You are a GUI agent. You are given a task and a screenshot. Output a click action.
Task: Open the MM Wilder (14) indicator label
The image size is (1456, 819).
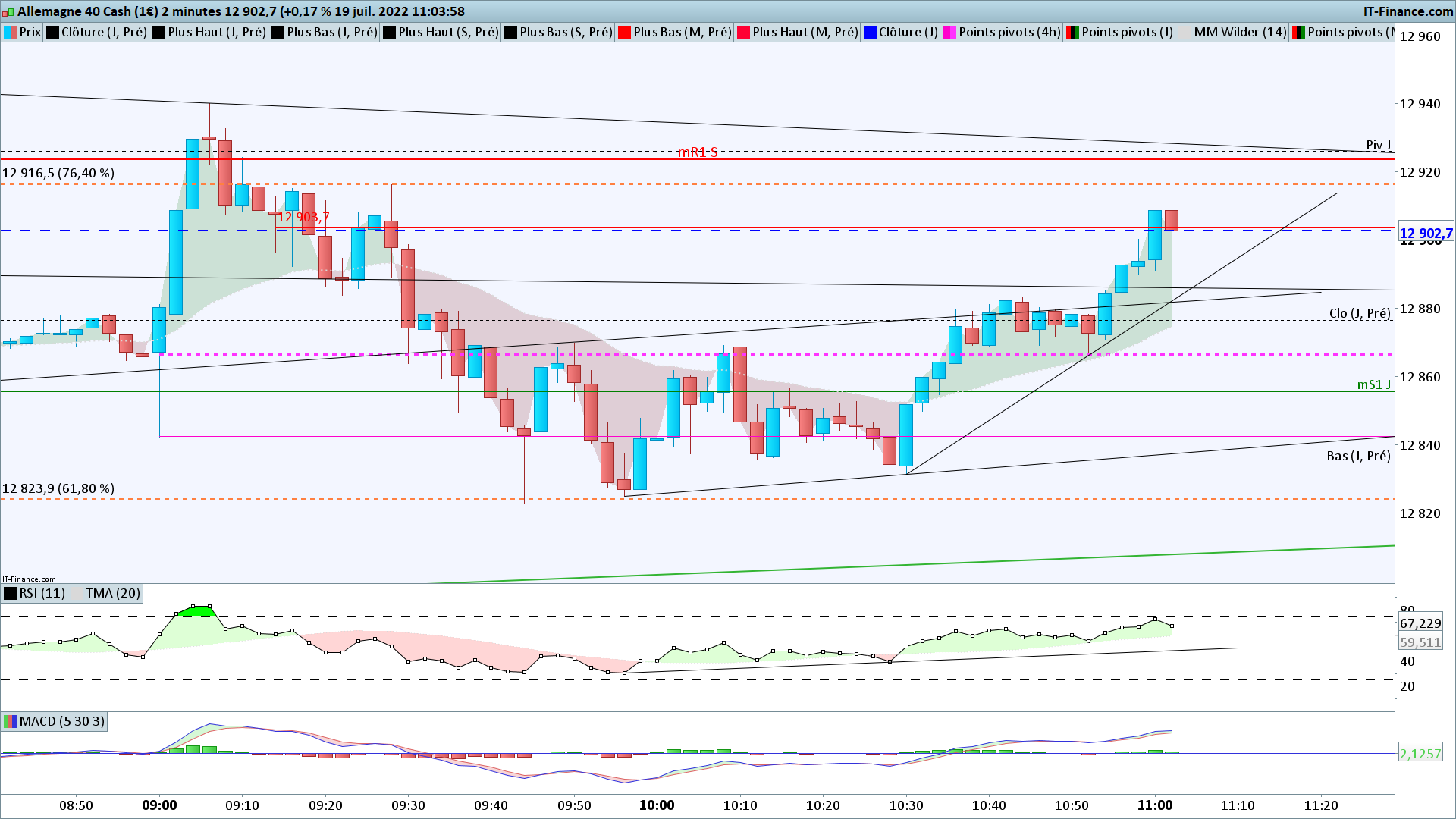[1239, 32]
